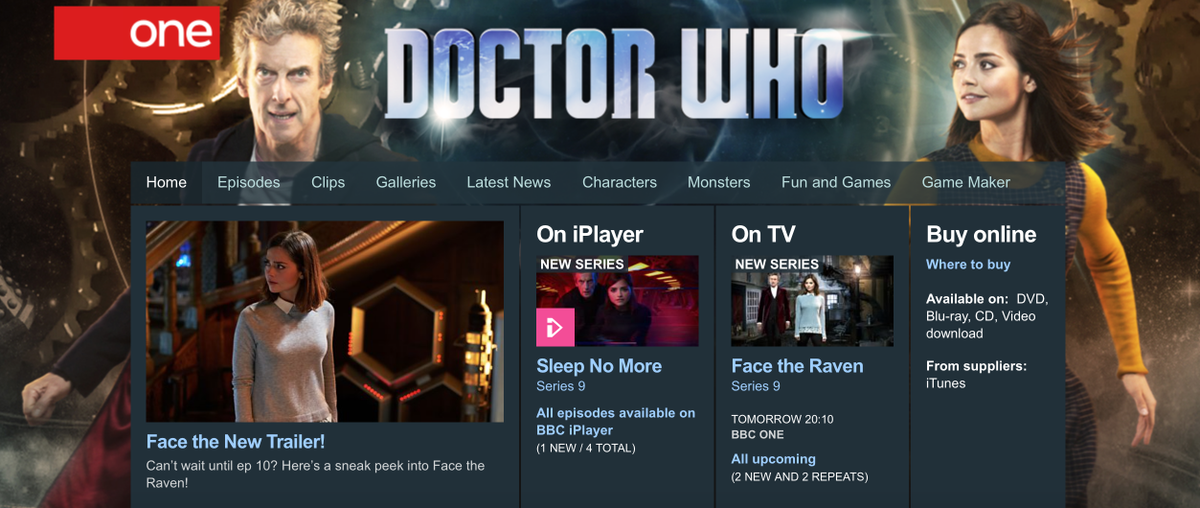Click NEW SERIES banner on TV thumbnail
Screen dimensions: 1200x508
777,264
